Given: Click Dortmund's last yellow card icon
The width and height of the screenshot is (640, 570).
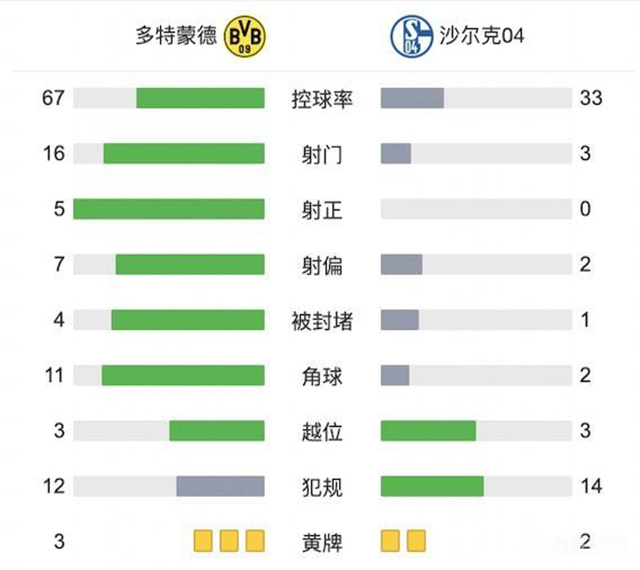Looking at the screenshot, I should (x=255, y=542).
